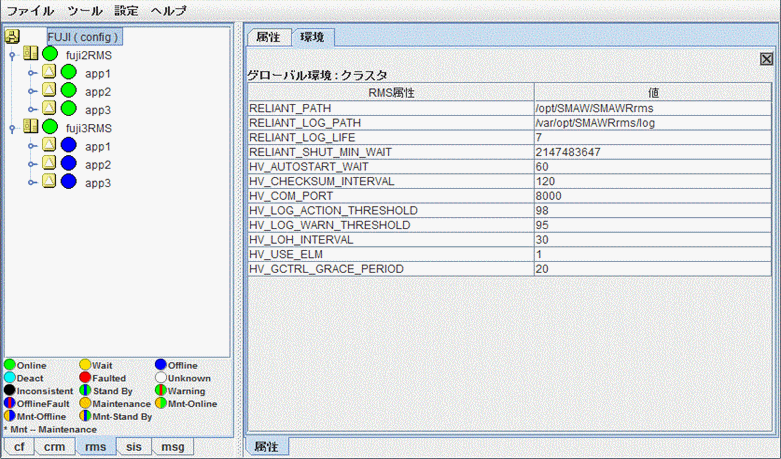This screenshot has height=459, width=781.
Task: Open the ファイル menu
Action: (x=30, y=10)
